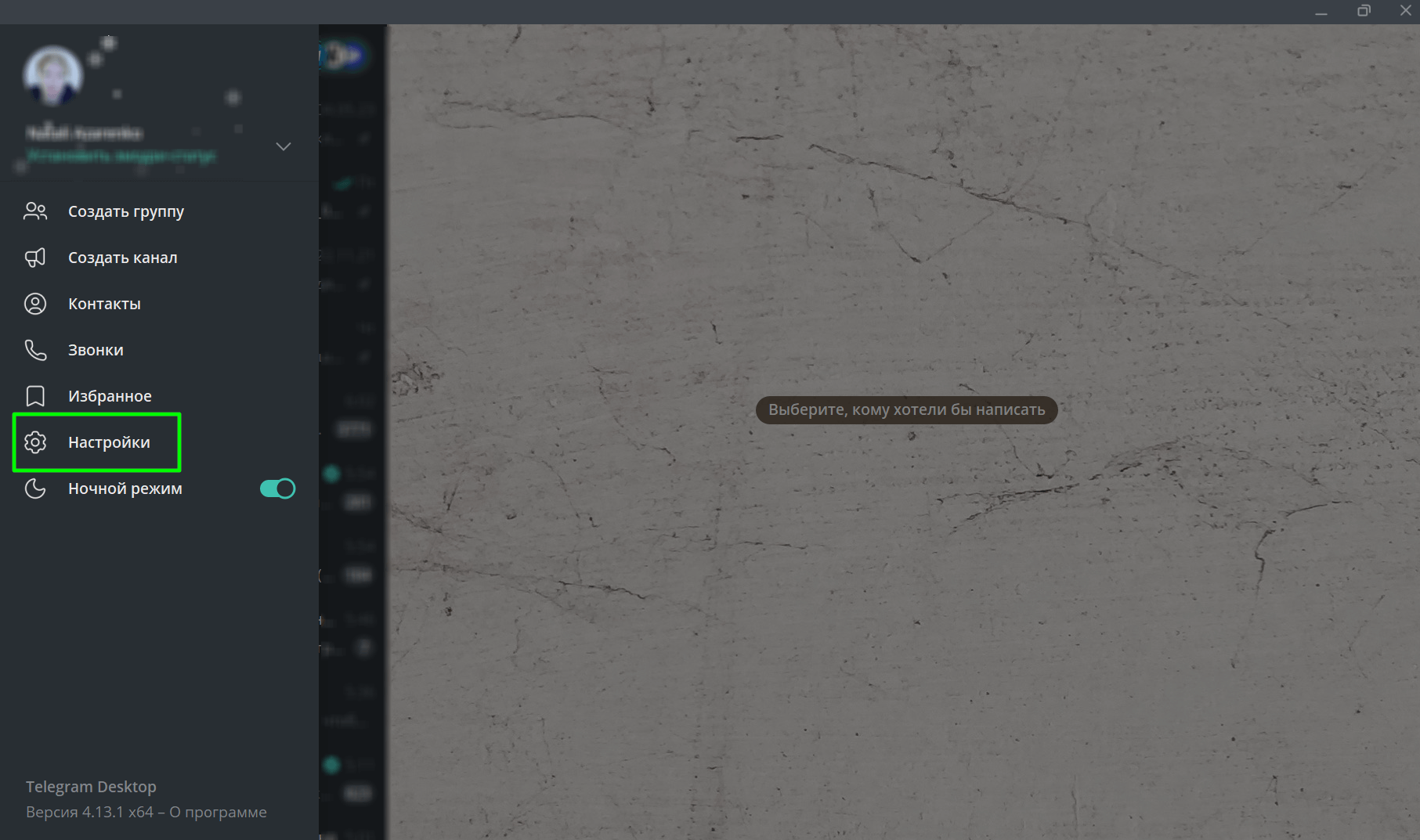Open the О программе link
Image resolution: width=1420 pixels, height=840 pixels.
point(218,812)
